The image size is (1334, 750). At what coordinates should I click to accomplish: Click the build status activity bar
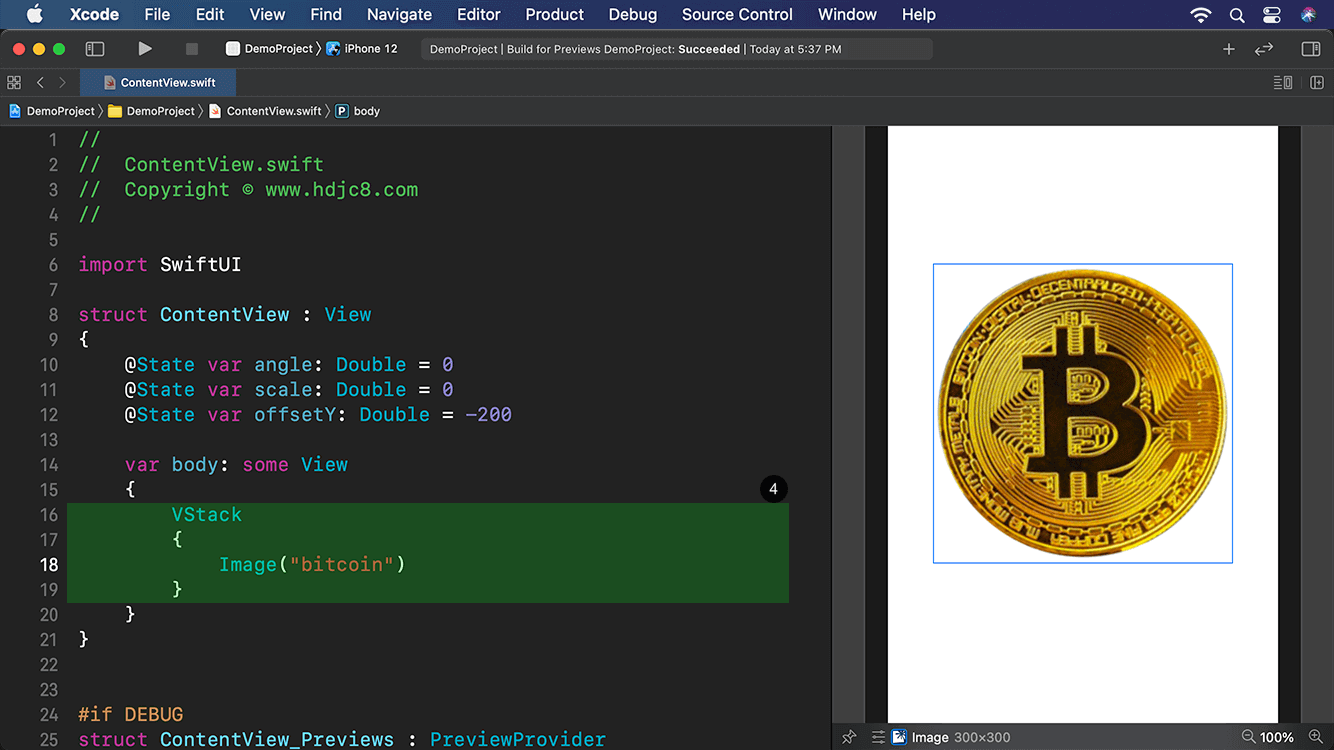pos(676,49)
